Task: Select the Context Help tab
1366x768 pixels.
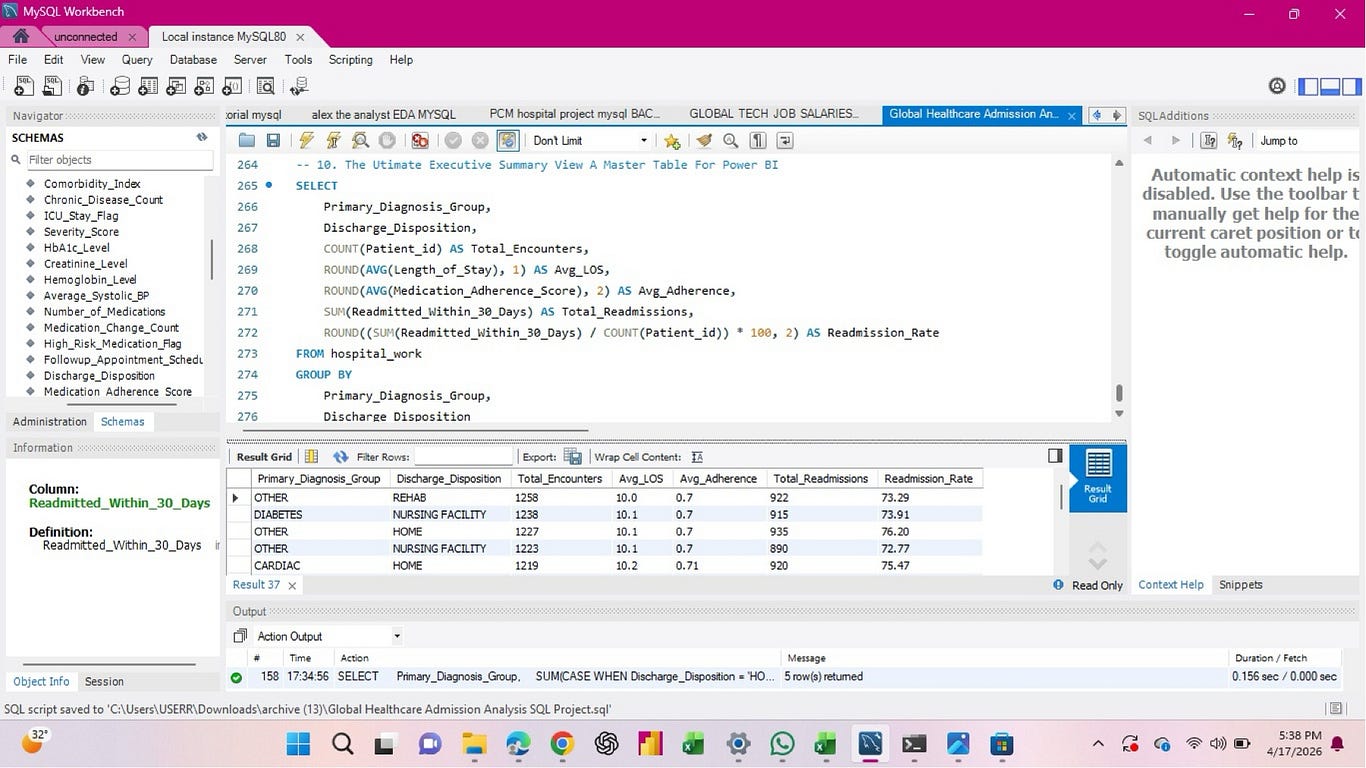Action: 1171,585
